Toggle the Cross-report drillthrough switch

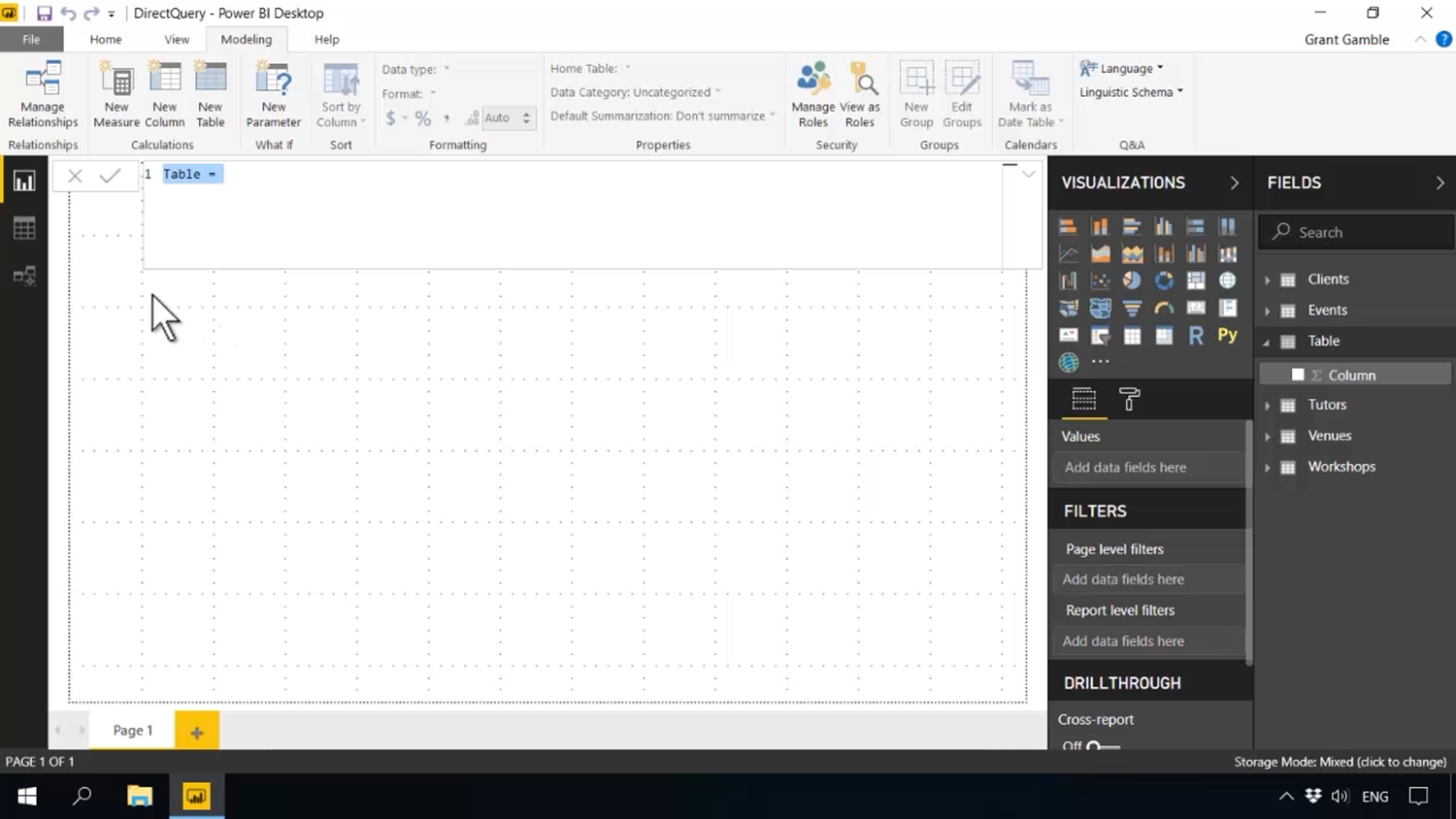coord(1103,745)
